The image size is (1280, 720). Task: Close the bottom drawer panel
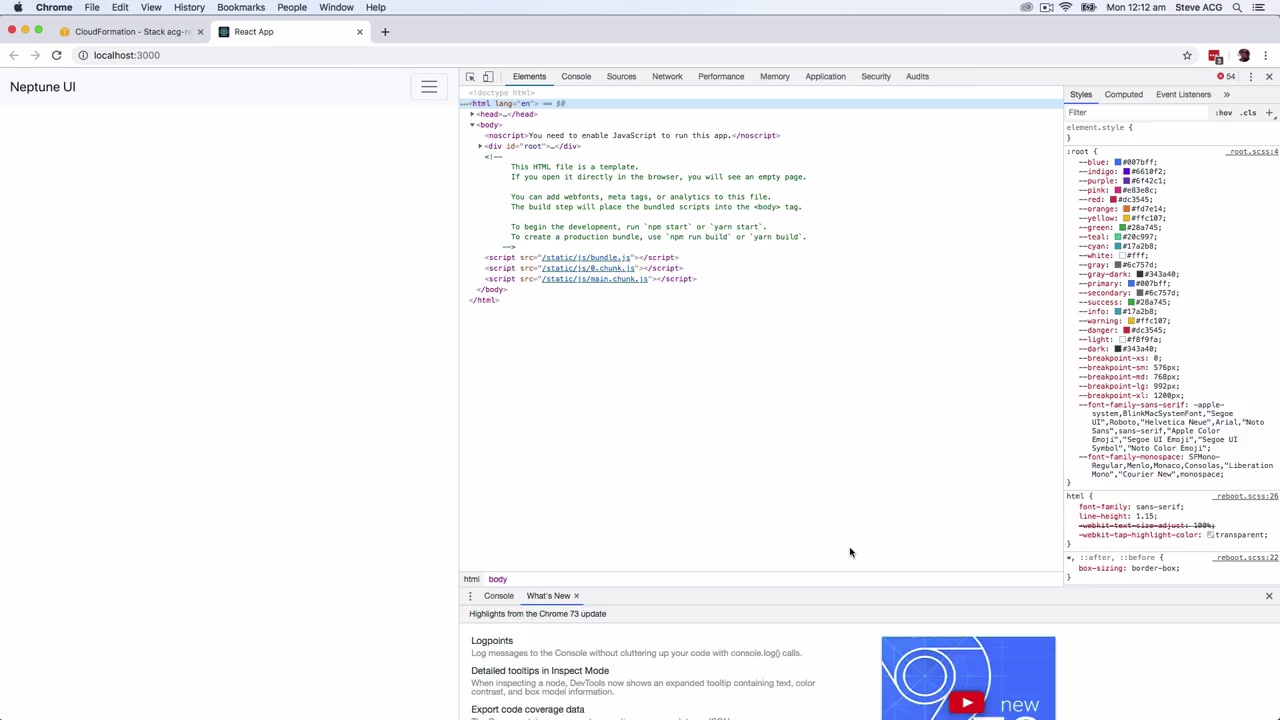[1269, 596]
